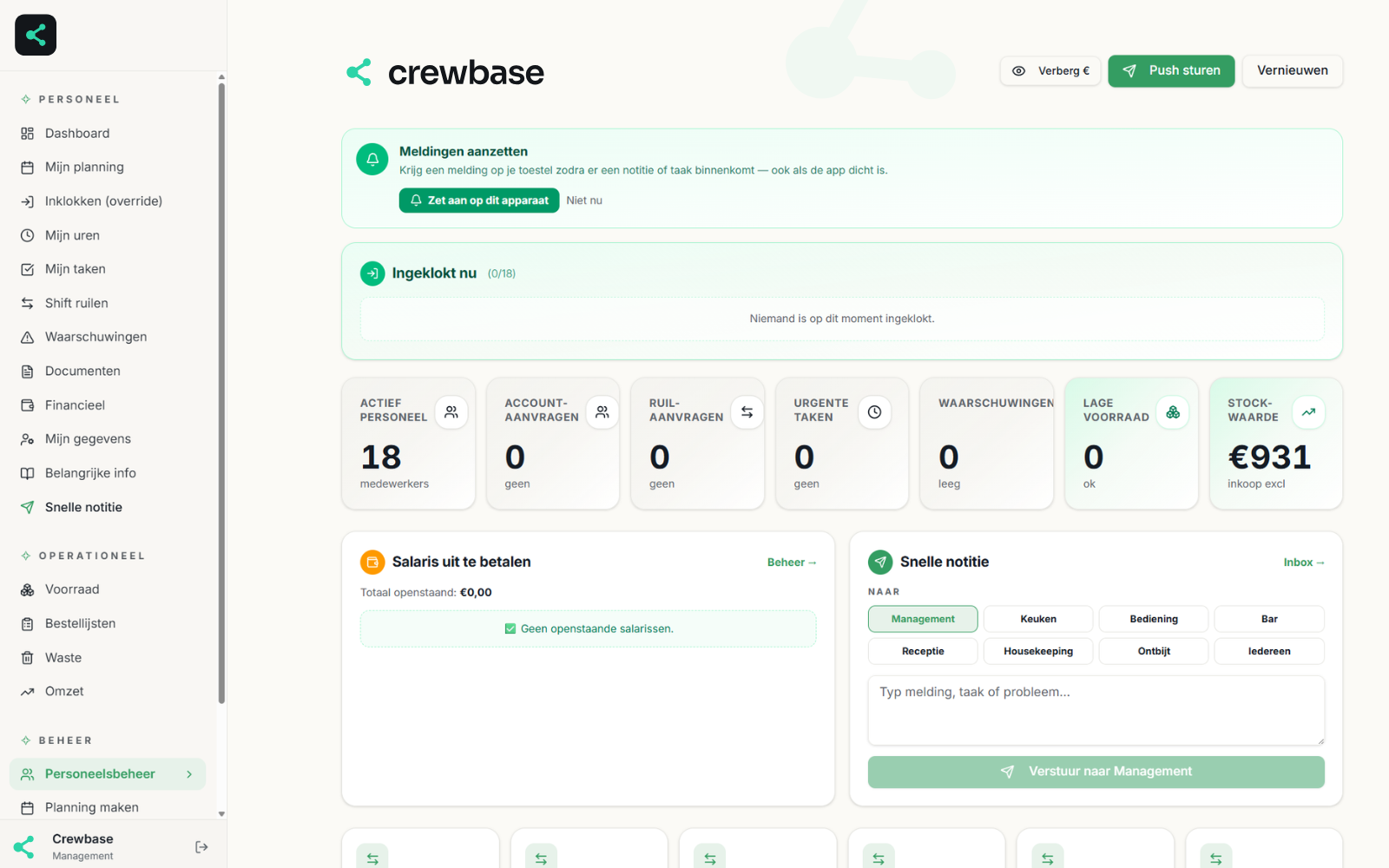Image resolution: width=1389 pixels, height=868 pixels.
Task: Dismiss notifications with Niet nu
Action: point(584,201)
